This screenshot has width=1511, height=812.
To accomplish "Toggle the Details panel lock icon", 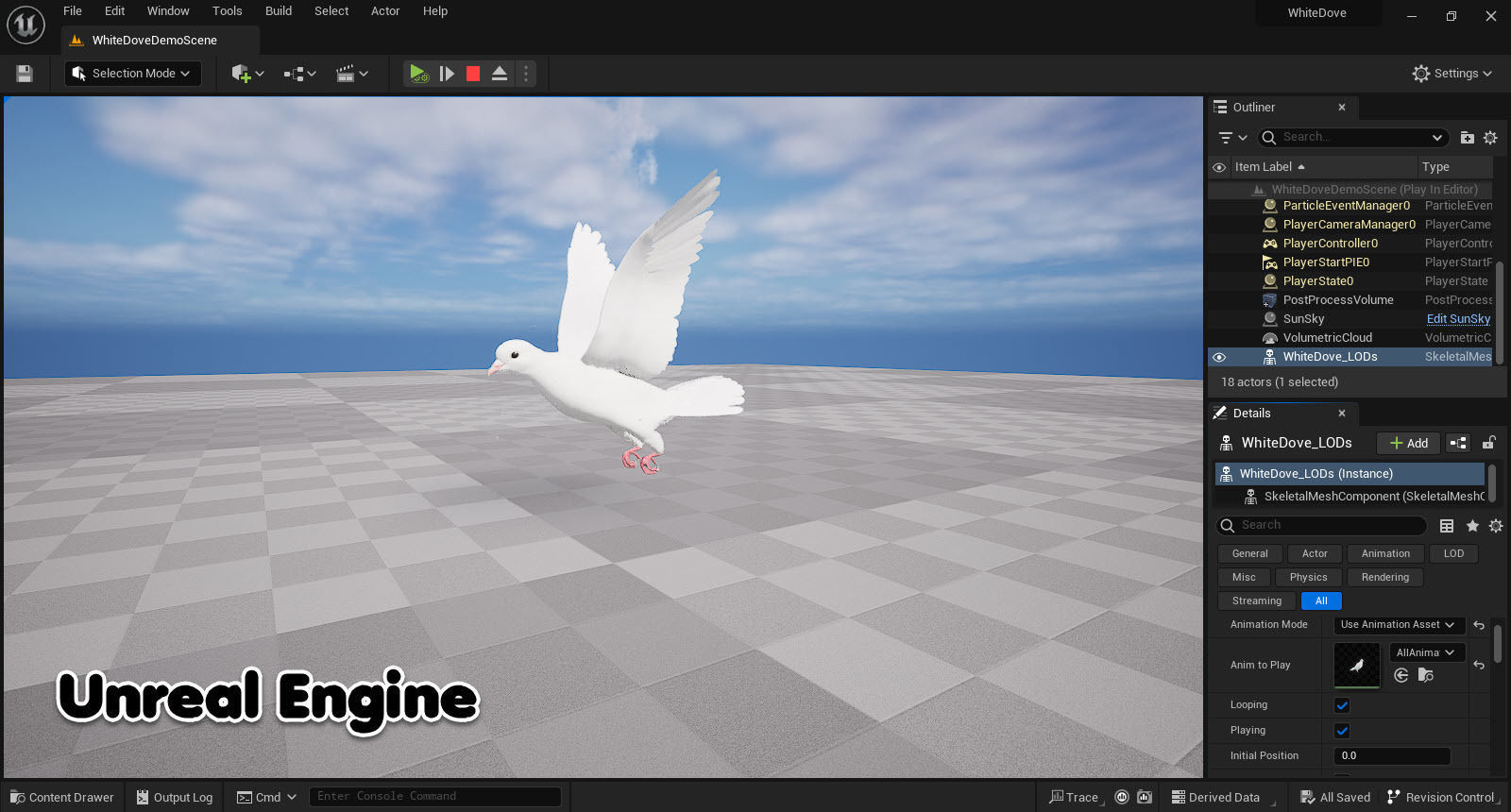I will point(1488,443).
